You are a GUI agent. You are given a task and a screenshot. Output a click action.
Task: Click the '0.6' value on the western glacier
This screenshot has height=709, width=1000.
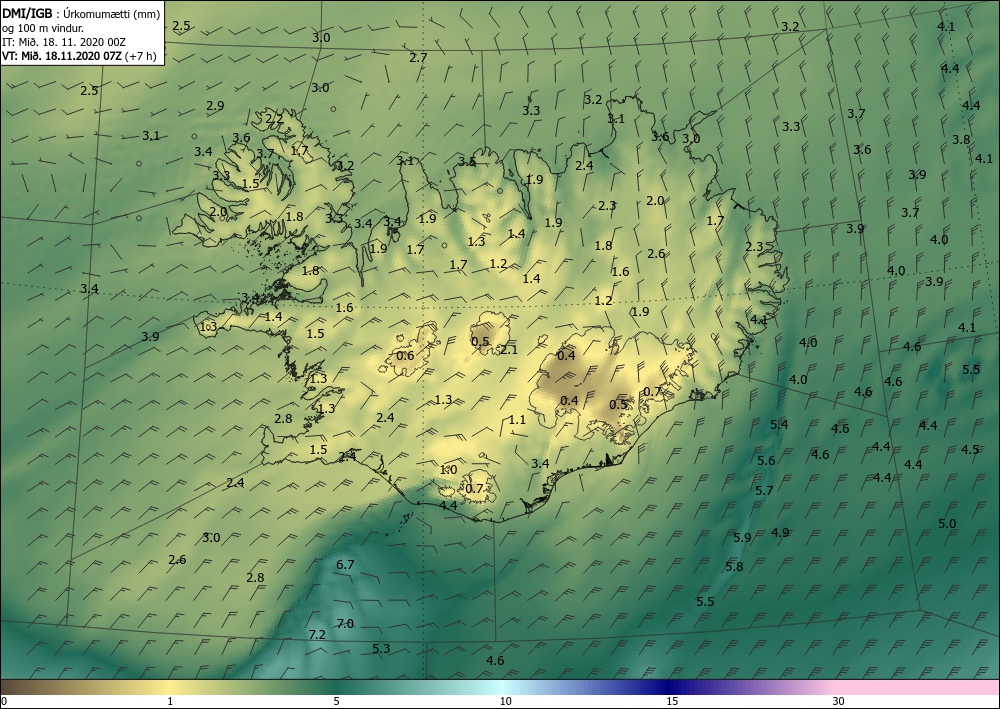coord(405,355)
